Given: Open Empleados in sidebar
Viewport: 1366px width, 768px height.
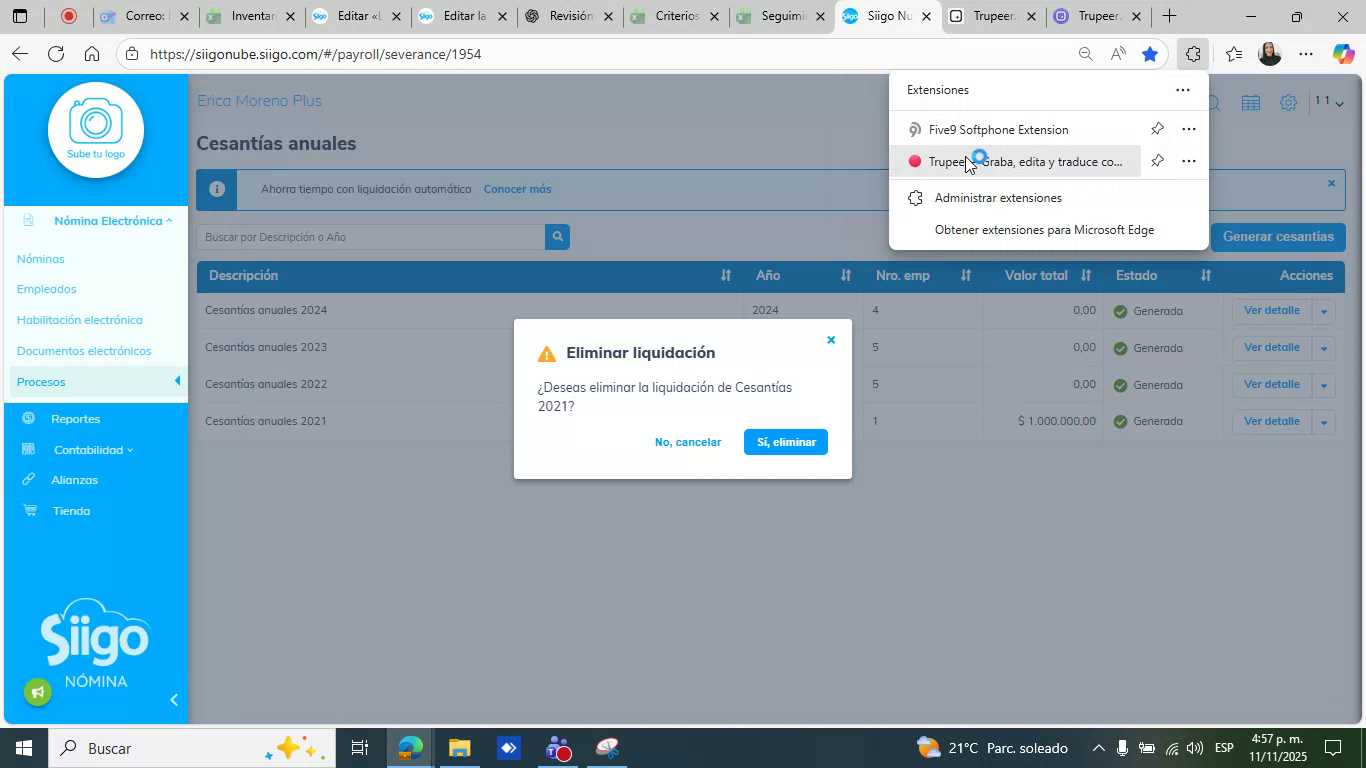Looking at the screenshot, I should 46,289.
